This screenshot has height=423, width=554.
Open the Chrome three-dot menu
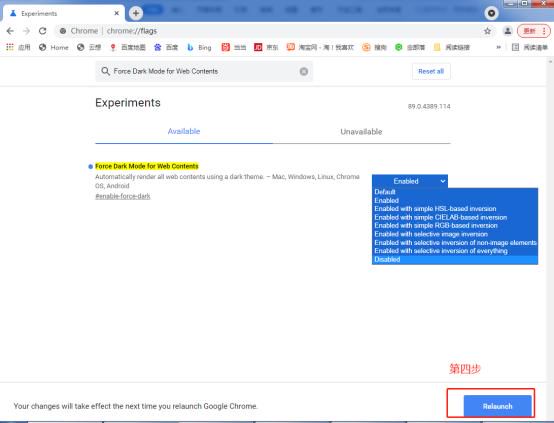tap(544, 31)
